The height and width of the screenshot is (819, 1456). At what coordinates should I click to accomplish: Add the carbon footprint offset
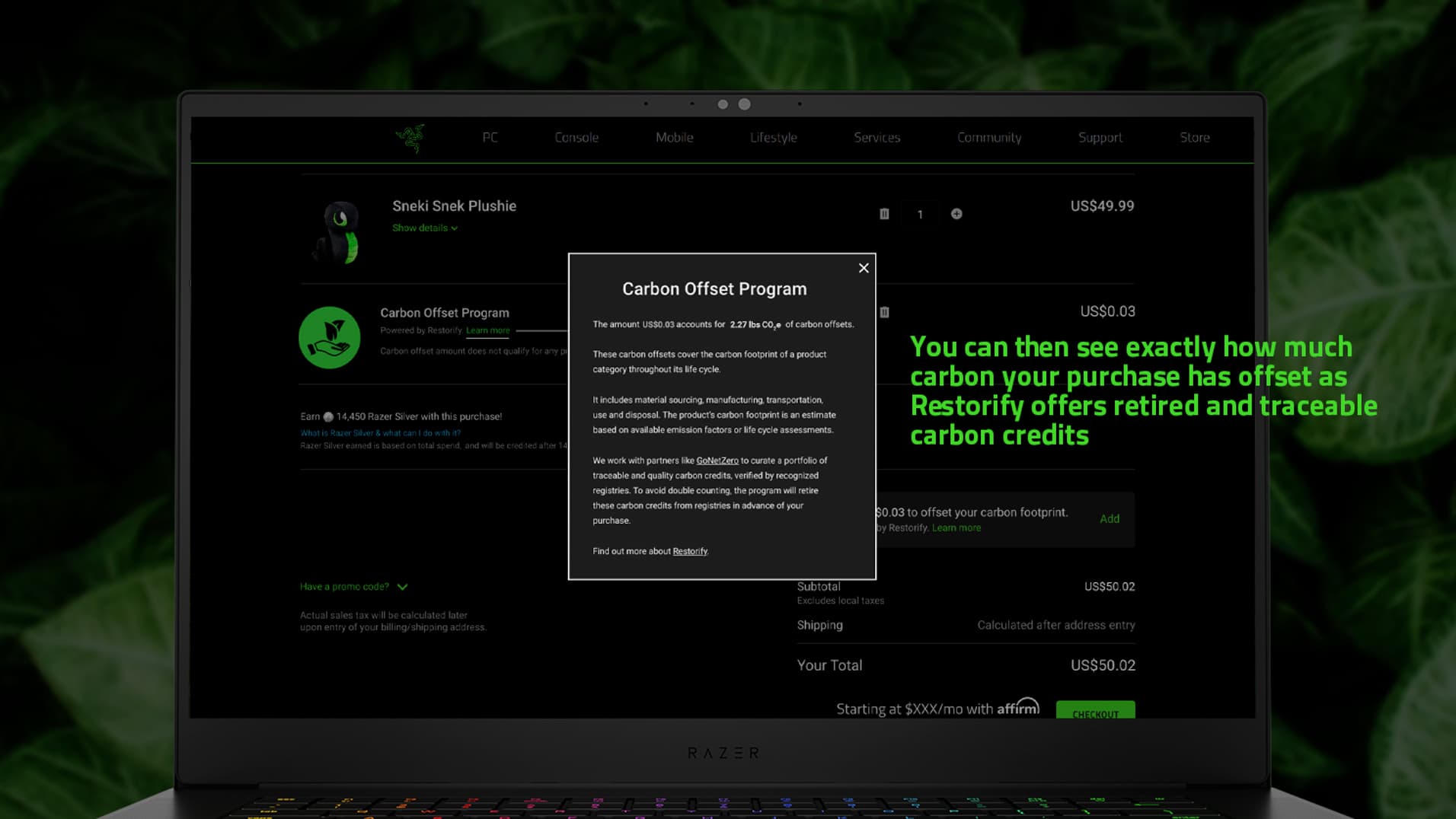tap(1110, 518)
